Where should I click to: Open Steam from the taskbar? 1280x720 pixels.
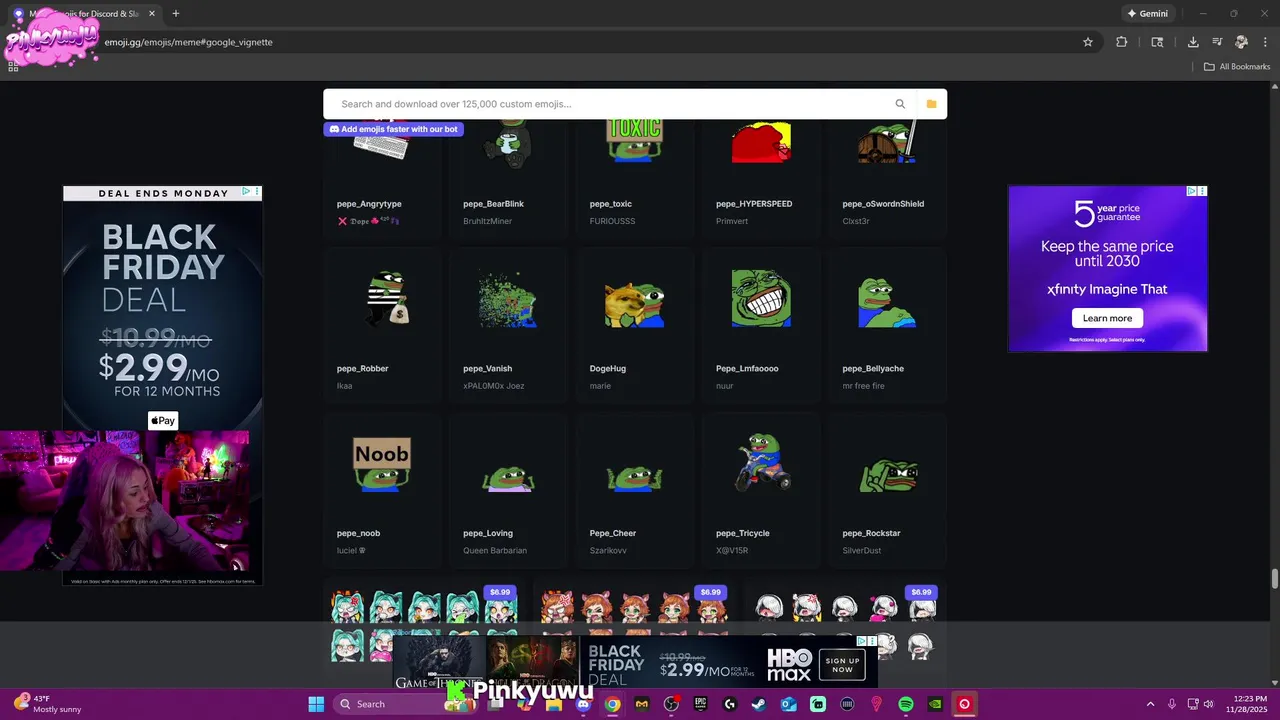click(759, 704)
